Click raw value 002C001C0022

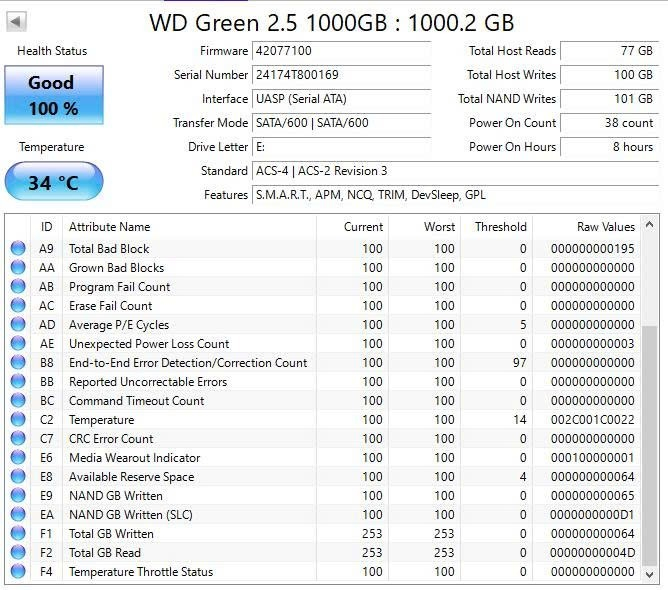point(593,420)
